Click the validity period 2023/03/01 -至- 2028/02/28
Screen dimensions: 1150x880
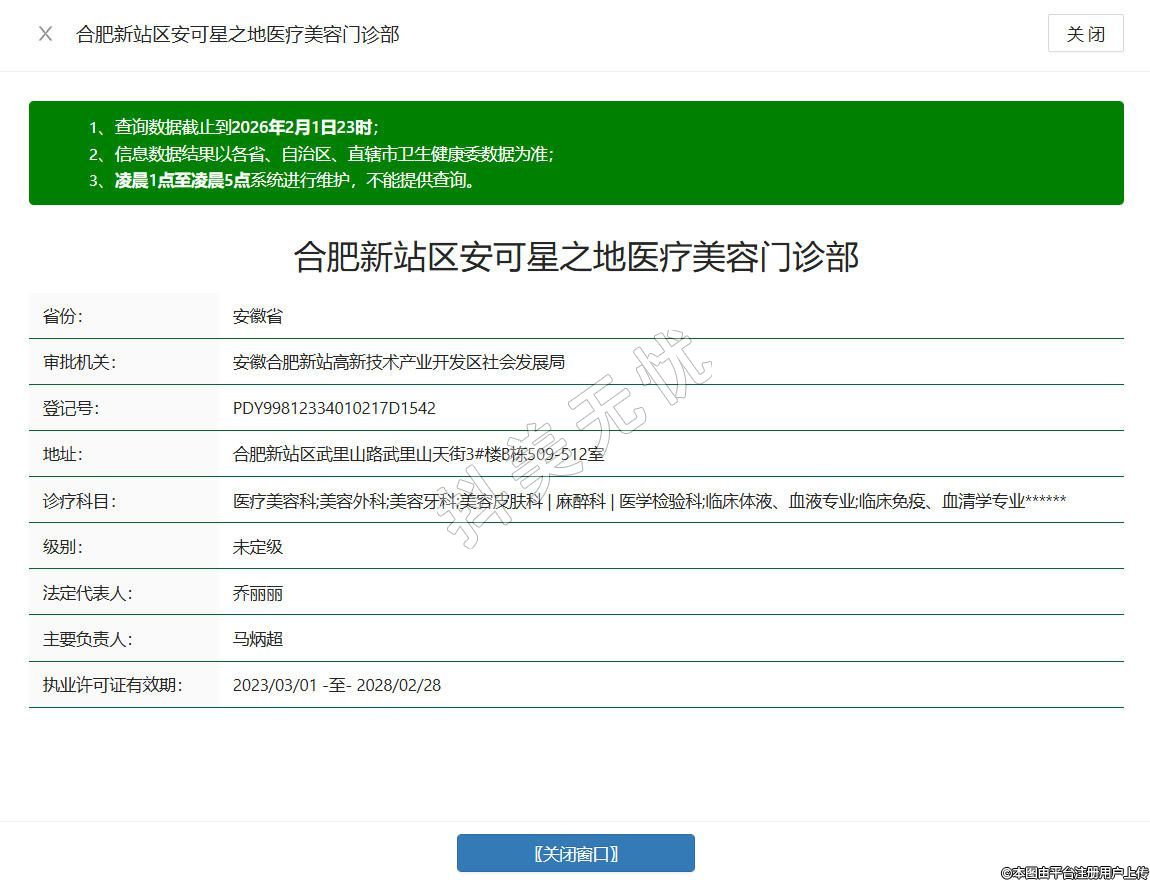pyautogui.click(x=336, y=685)
